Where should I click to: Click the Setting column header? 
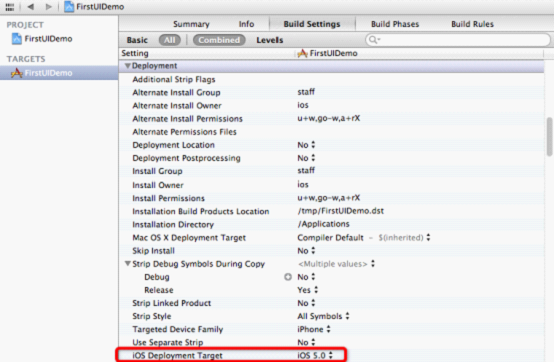click(x=135, y=53)
